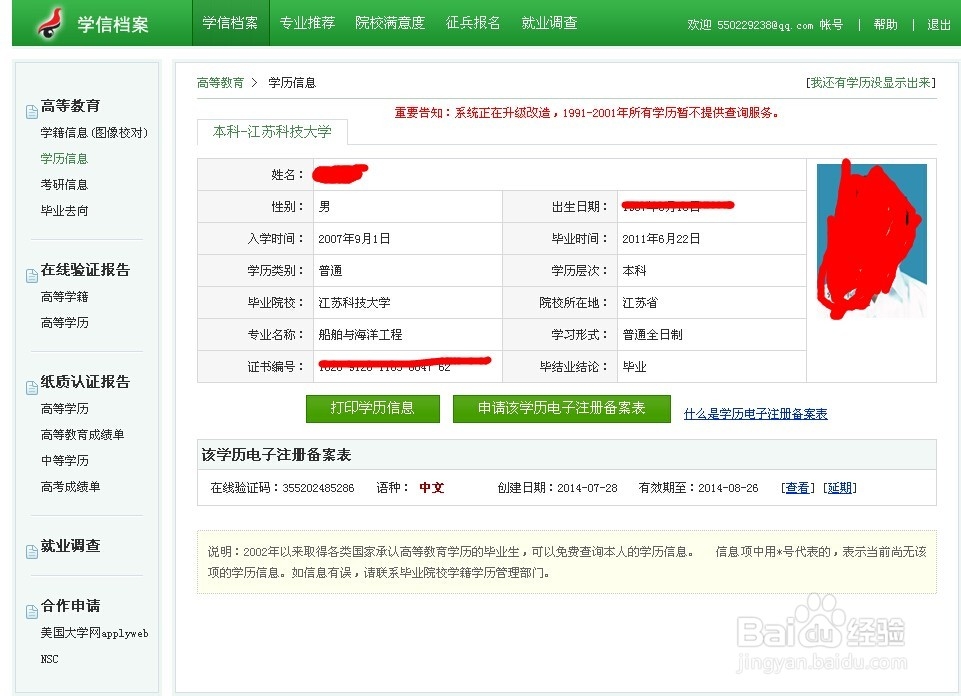This screenshot has width=961, height=696.
Task: Open the 专业推荐 navigation item
Action: [x=307, y=23]
